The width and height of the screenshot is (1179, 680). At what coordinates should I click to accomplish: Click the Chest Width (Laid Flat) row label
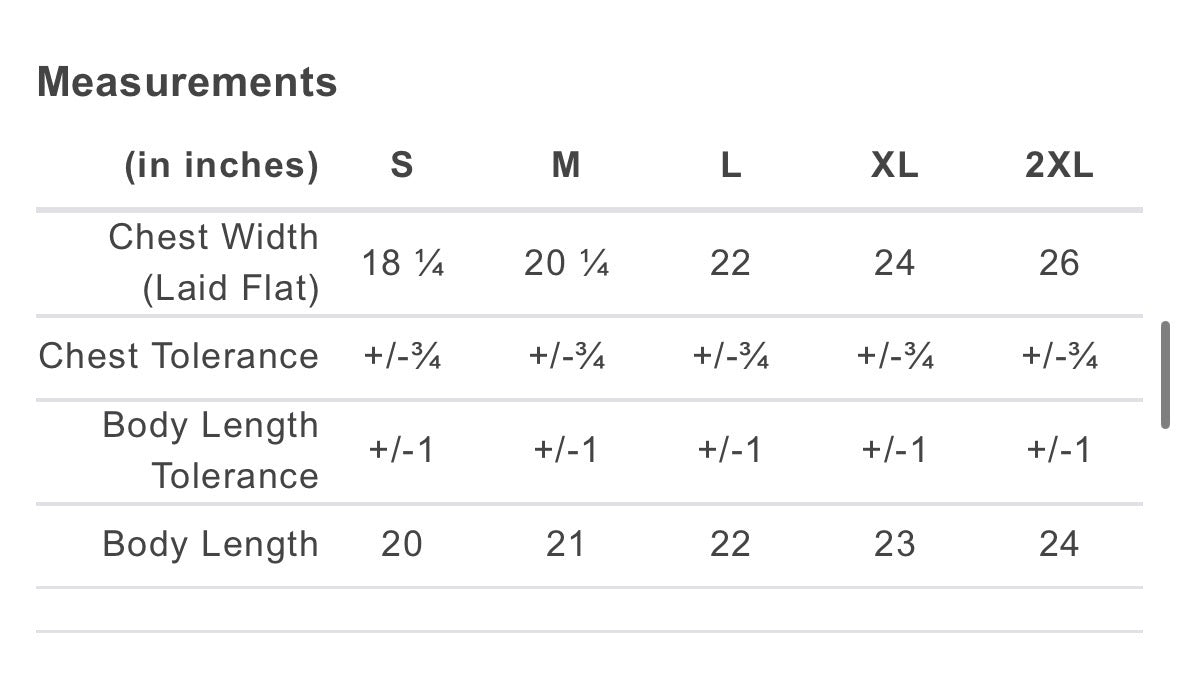click(x=213, y=263)
